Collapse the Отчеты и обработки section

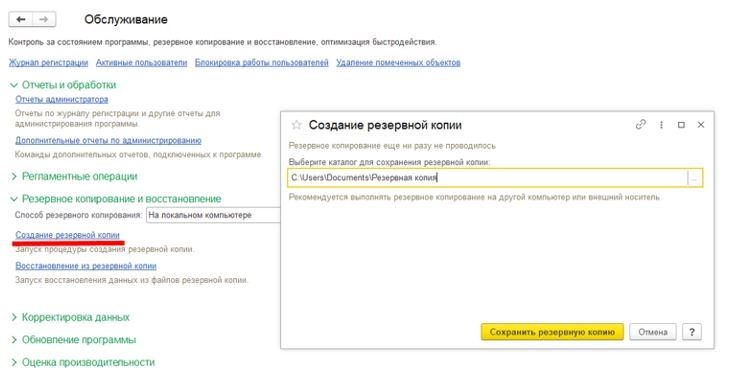pyautogui.click(x=63, y=85)
